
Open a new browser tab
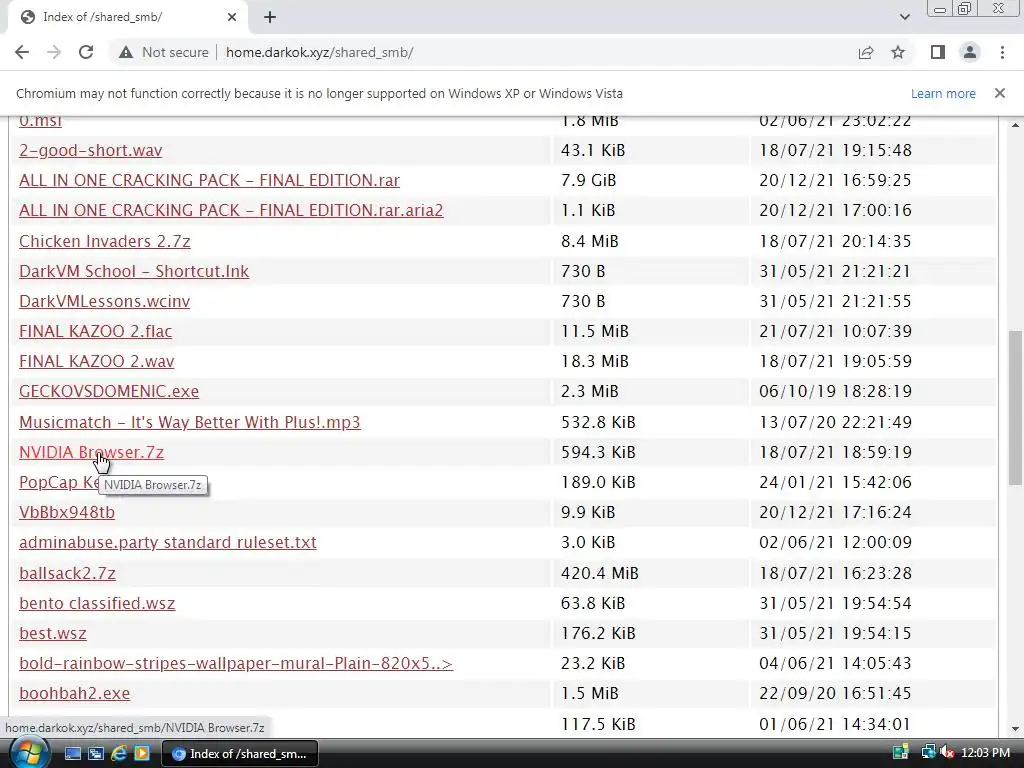[x=270, y=18]
